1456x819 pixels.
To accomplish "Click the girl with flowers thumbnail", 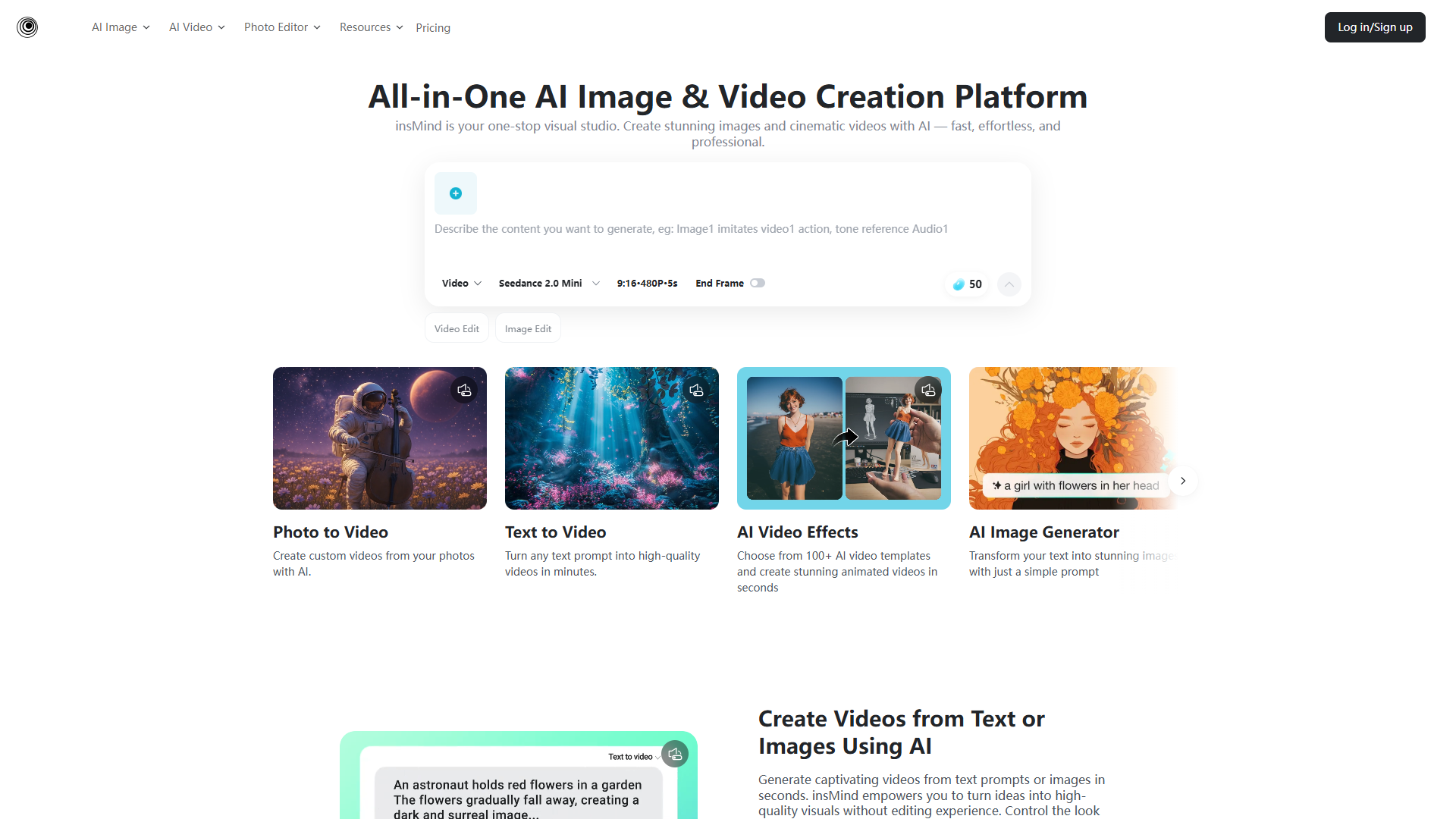I will tap(1072, 438).
